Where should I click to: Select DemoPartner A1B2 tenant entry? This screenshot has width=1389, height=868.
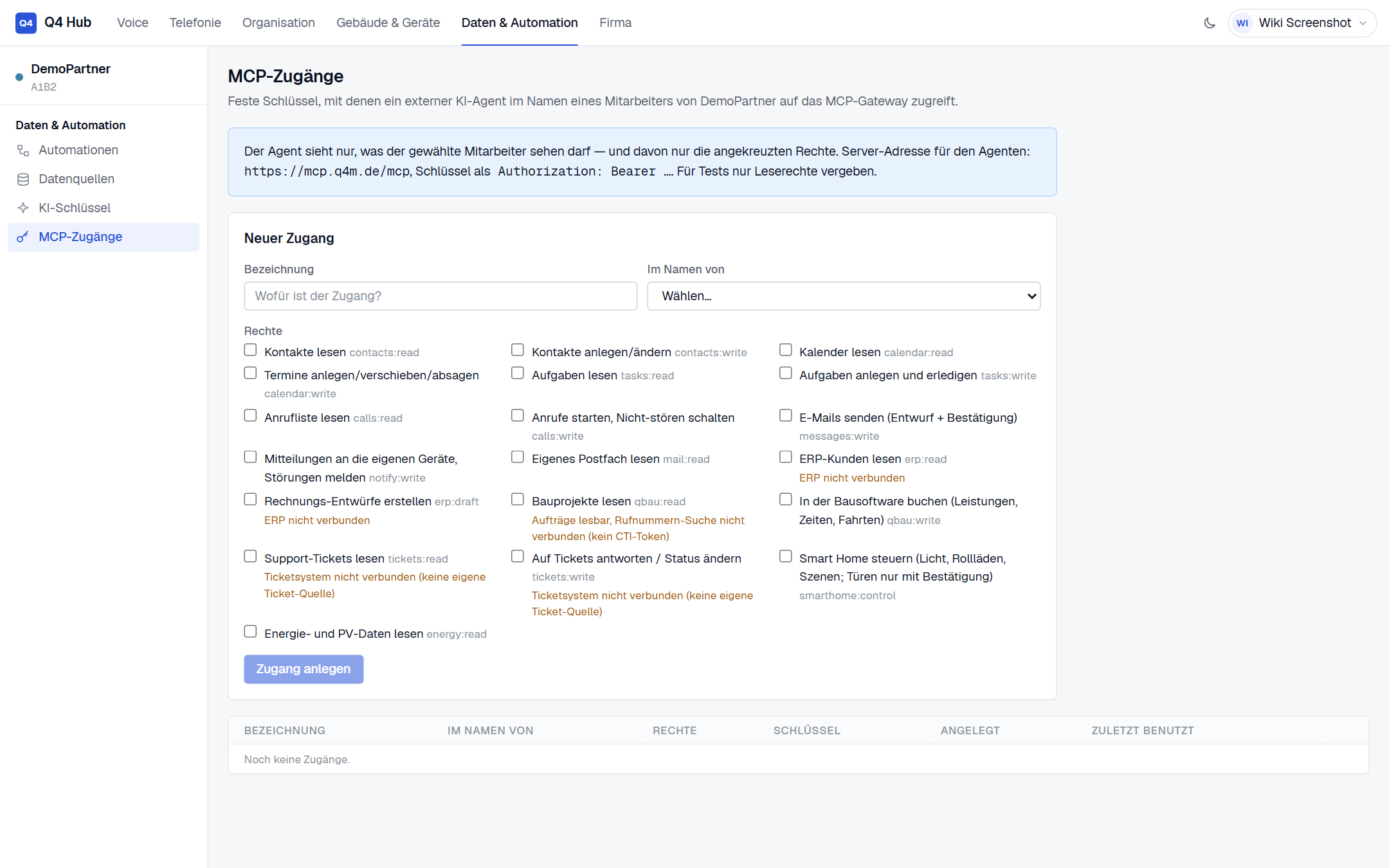click(x=104, y=77)
